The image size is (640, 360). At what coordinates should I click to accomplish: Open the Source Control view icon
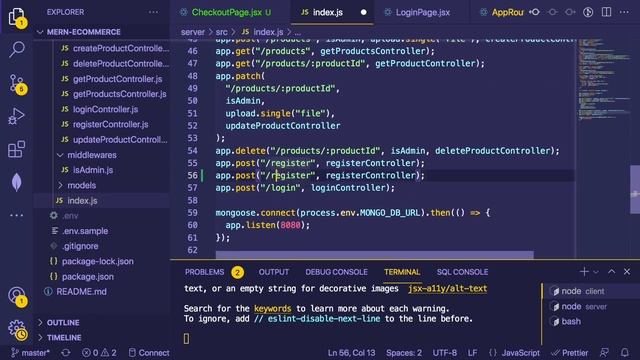point(16,84)
